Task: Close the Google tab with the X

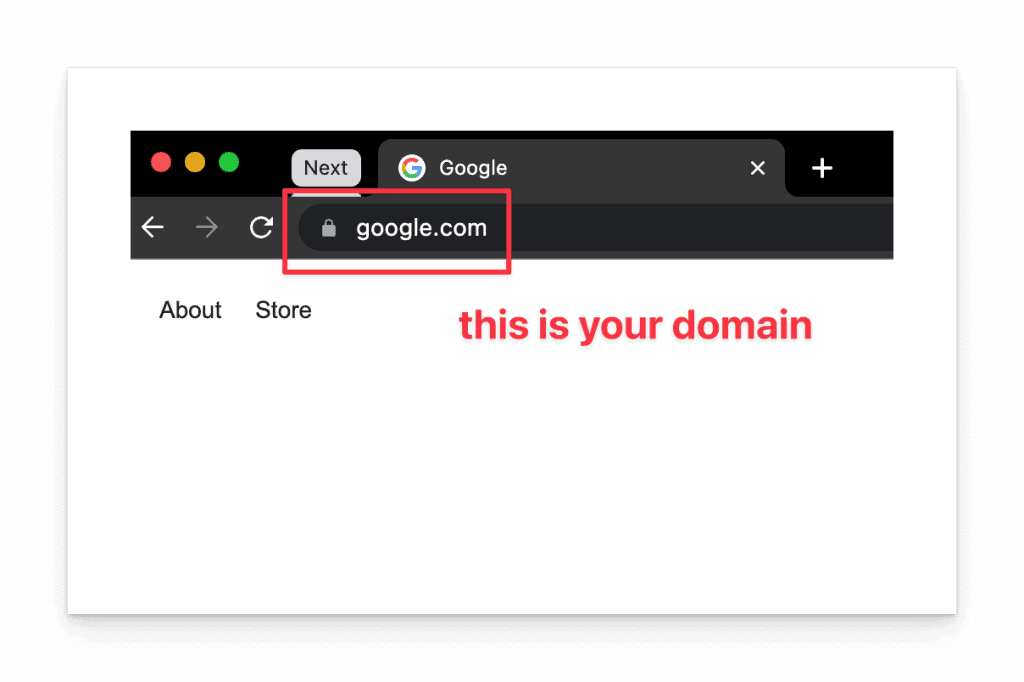Action: 758,168
